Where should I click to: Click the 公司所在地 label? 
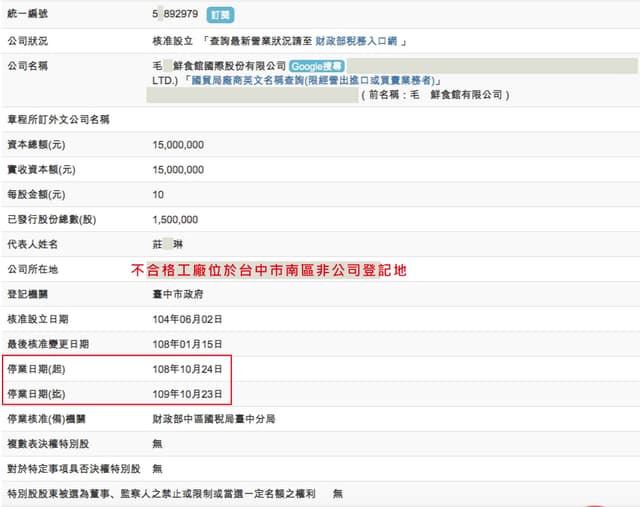pos(33,269)
